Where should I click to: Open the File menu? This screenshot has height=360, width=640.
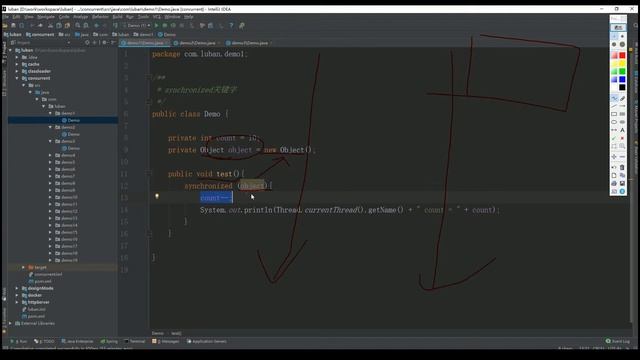5,17
